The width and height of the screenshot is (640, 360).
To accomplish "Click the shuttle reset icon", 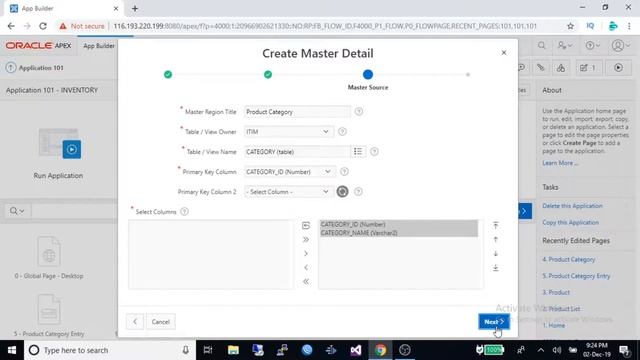I will tap(306, 225).
